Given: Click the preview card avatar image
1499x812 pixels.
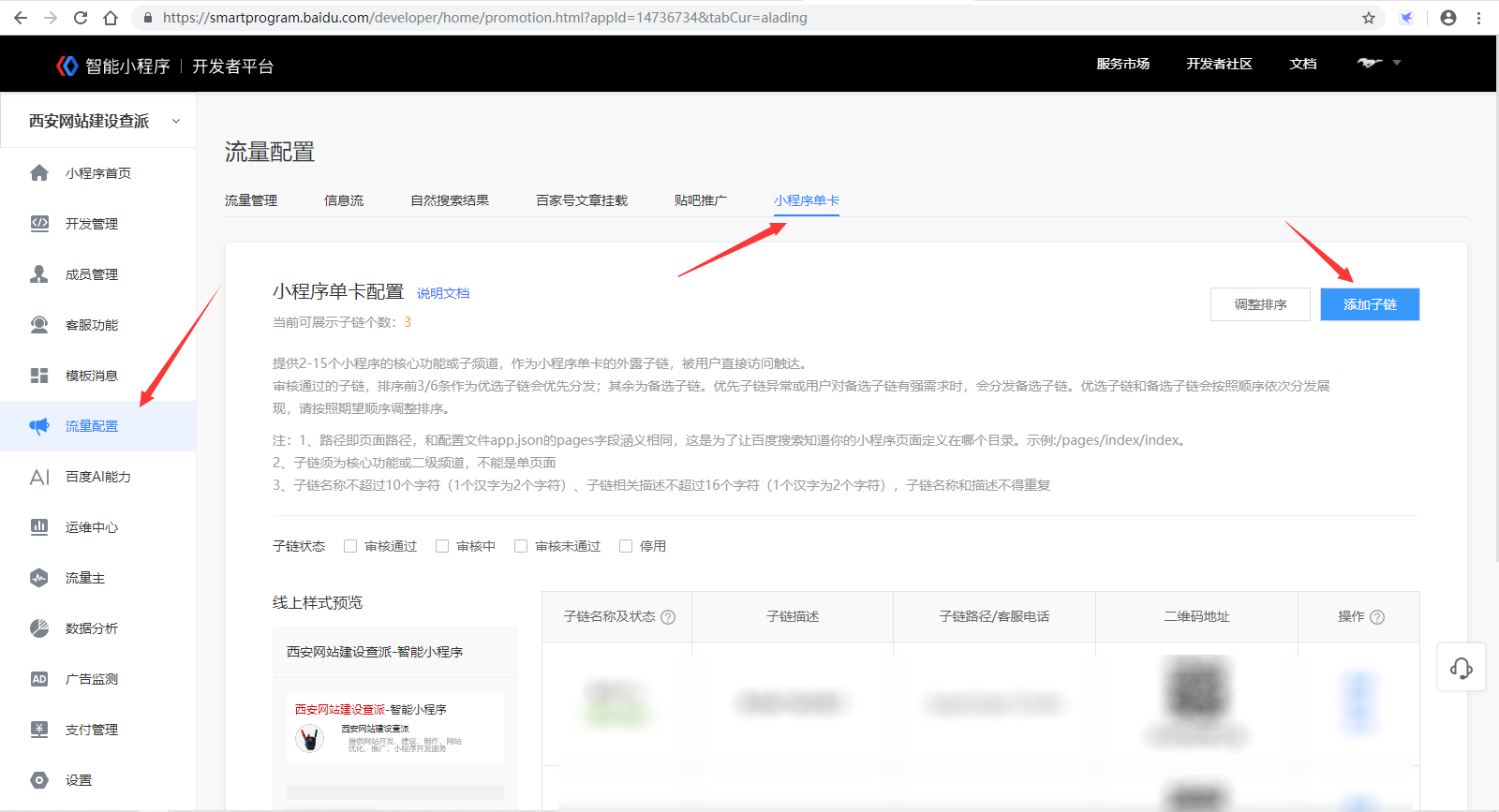Looking at the screenshot, I should pos(310,739).
